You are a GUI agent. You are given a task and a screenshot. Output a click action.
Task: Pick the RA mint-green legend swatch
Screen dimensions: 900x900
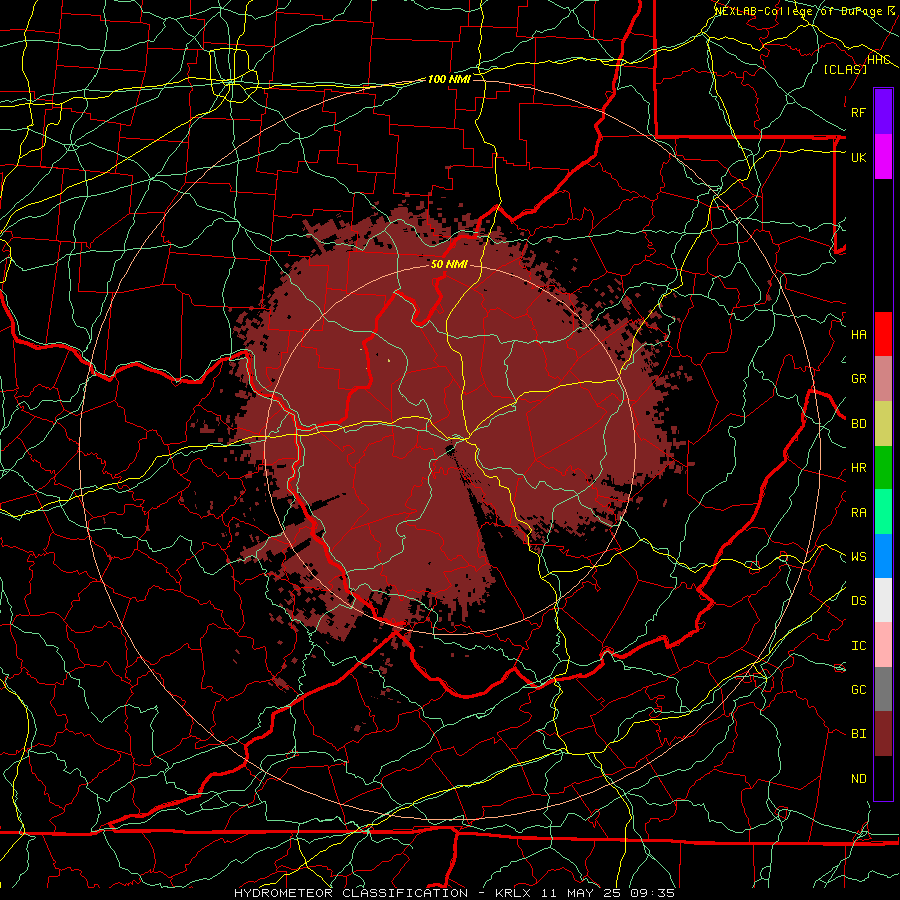883,512
